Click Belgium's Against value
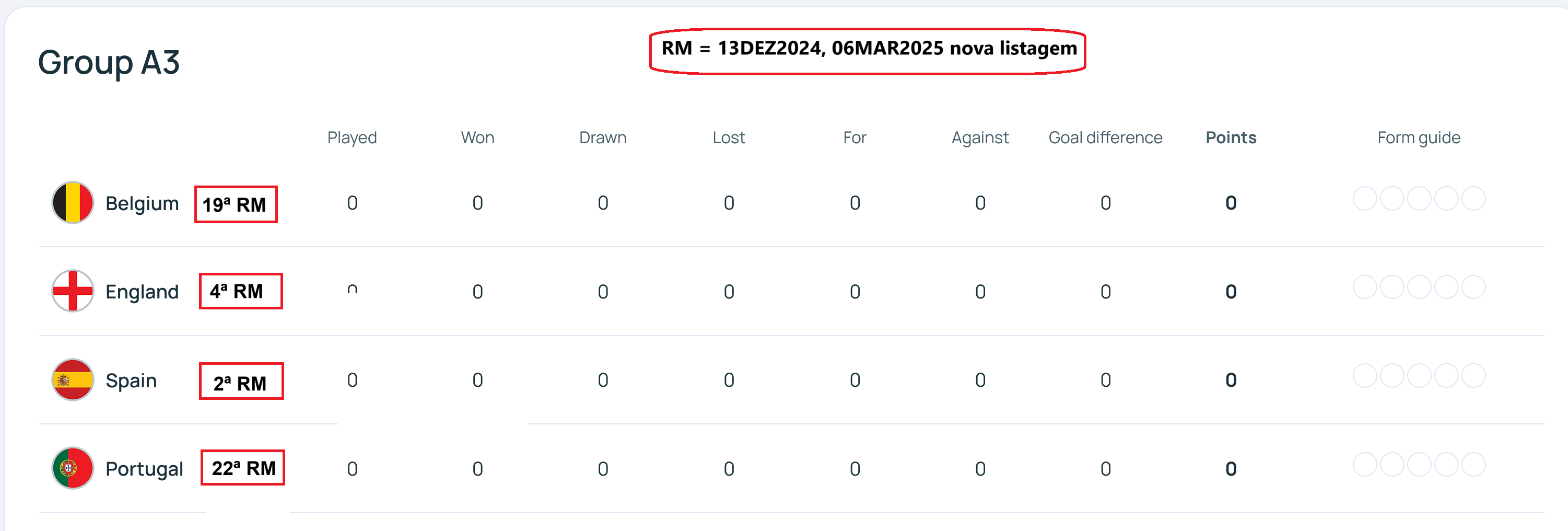The width and height of the screenshot is (1568, 531). tap(980, 203)
